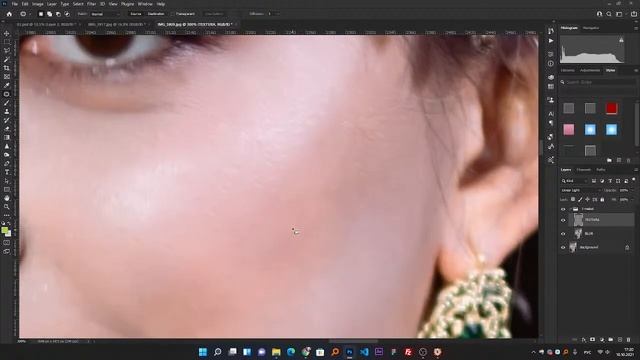Screen dimensions: 640x360
Task: Select the Eyedropper tool
Action: [7, 85]
